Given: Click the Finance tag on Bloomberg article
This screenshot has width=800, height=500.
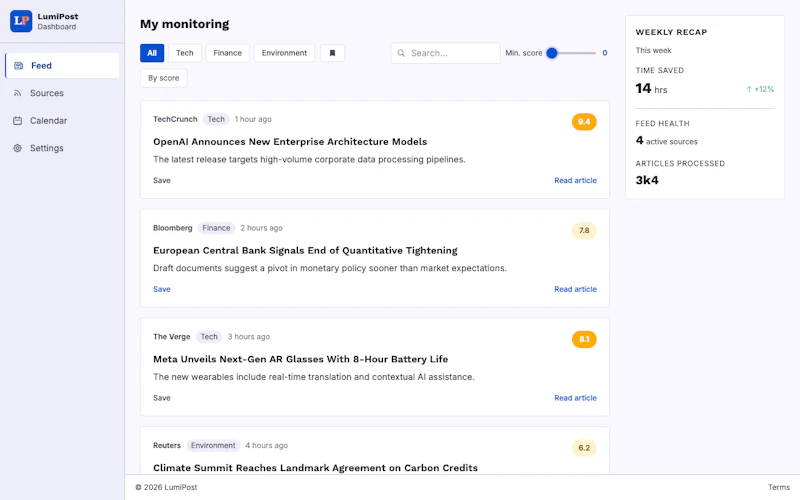Looking at the screenshot, I should click(216, 228).
